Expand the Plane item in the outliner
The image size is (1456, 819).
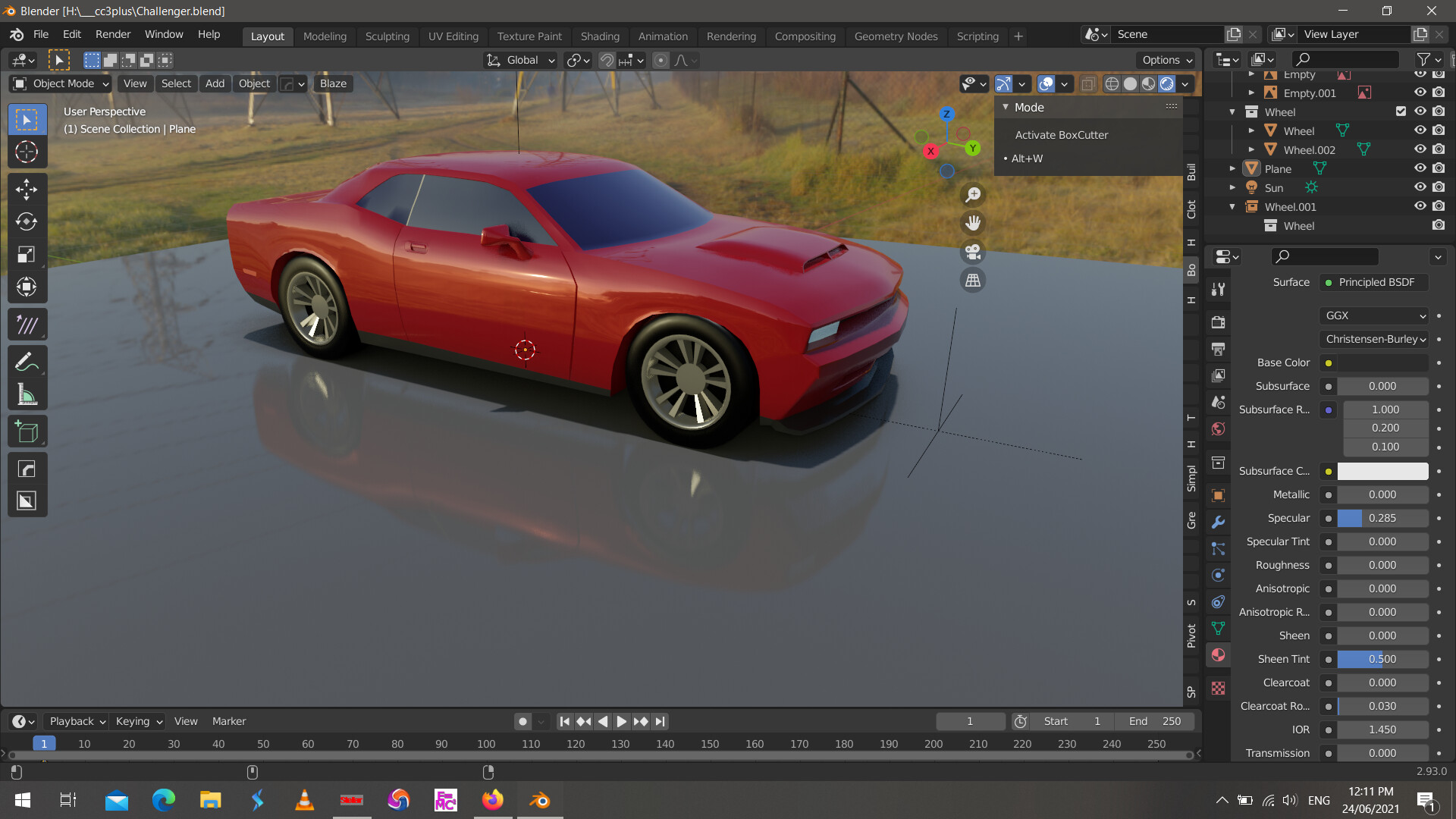[x=1232, y=168]
